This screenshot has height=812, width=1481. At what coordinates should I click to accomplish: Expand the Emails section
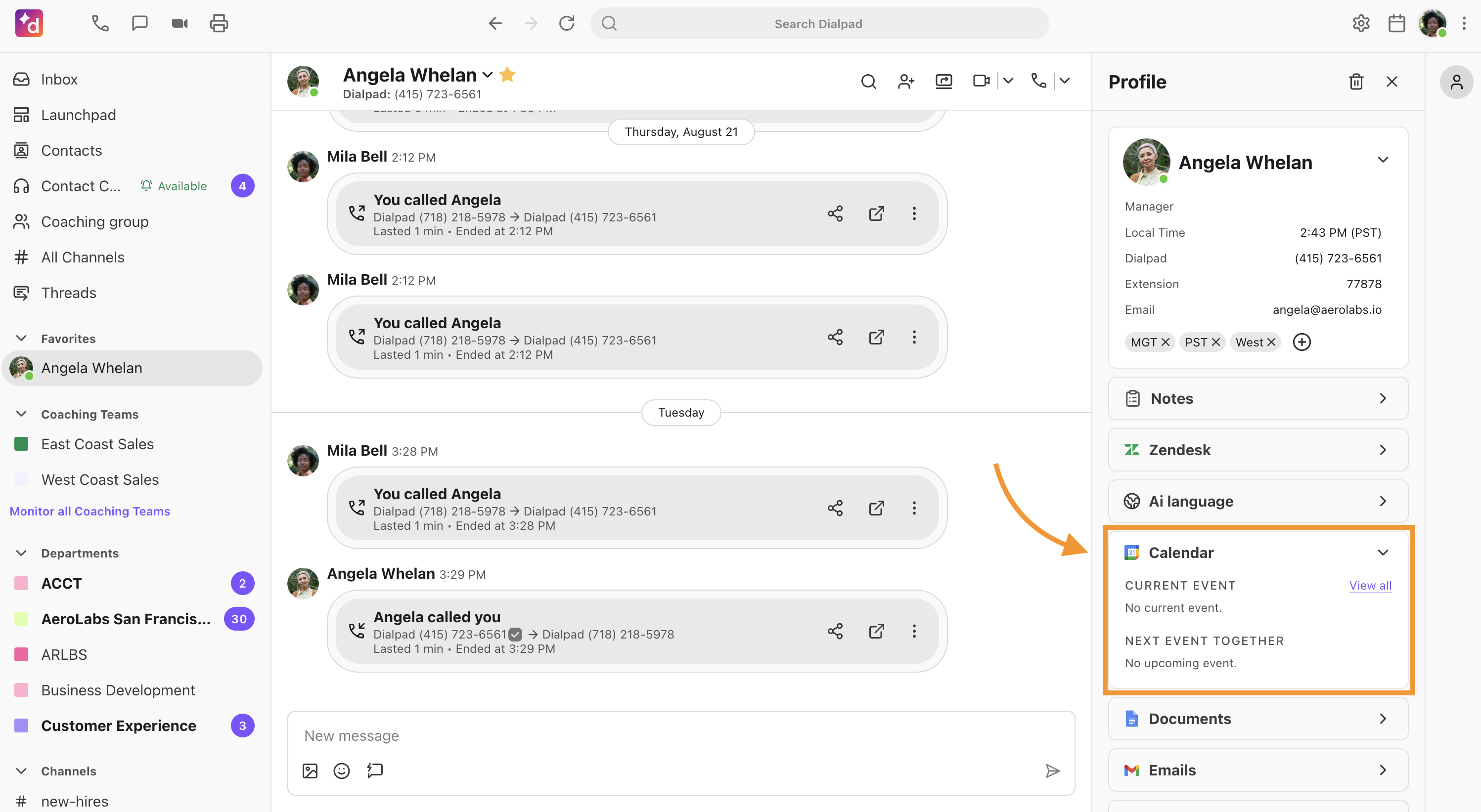pyautogui.click(x=1258, y=770)
